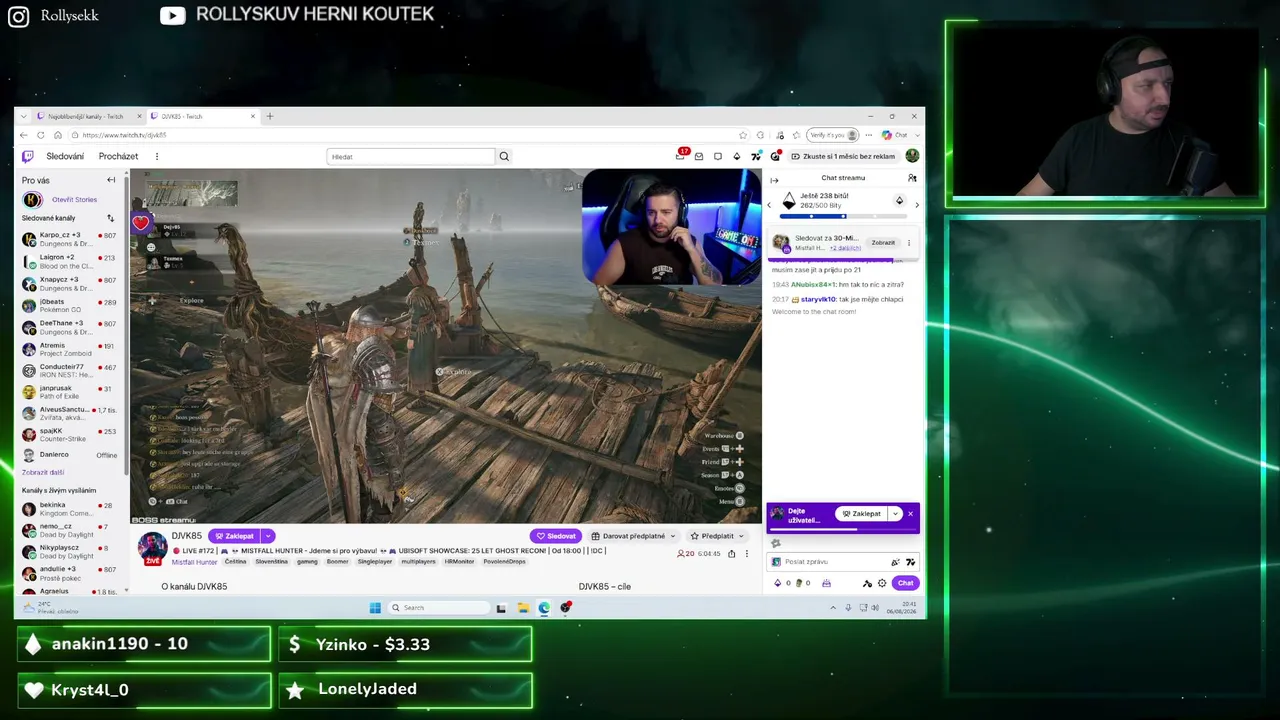
Task: Open the Xnapycz channel in sidebar
Action: pyautogui.click(x=70, y=283)
